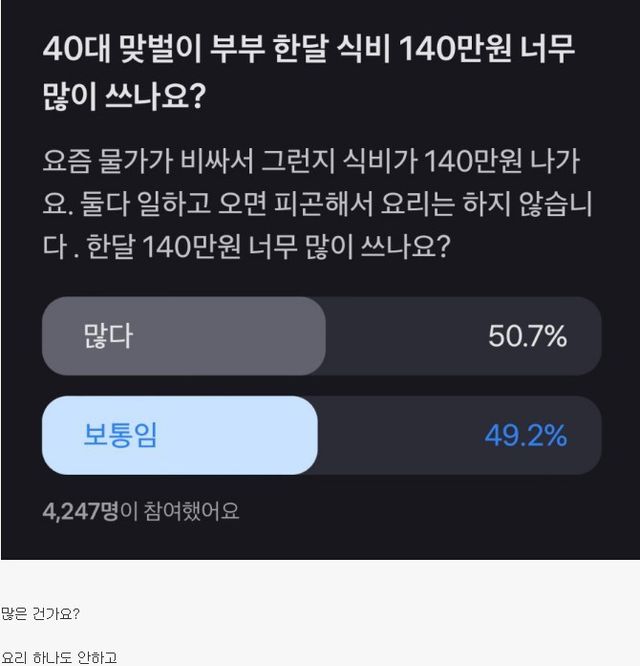The height and width of the screenshot is (666, 640).
Task: Click the bold 4,247명 participant number
Action: coord(80,511)
